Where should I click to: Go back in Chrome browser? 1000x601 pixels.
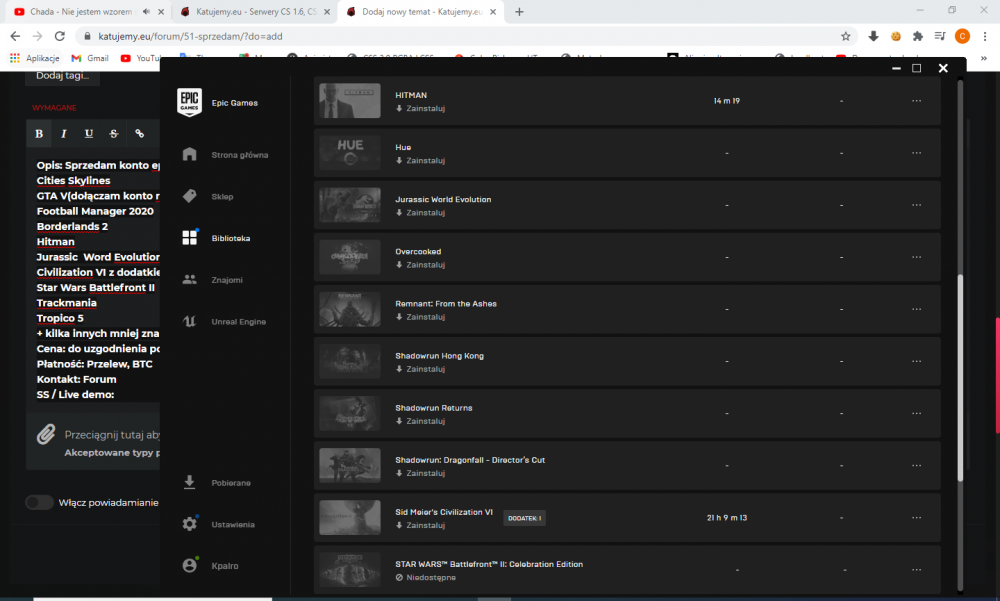[x=15, y=36]
